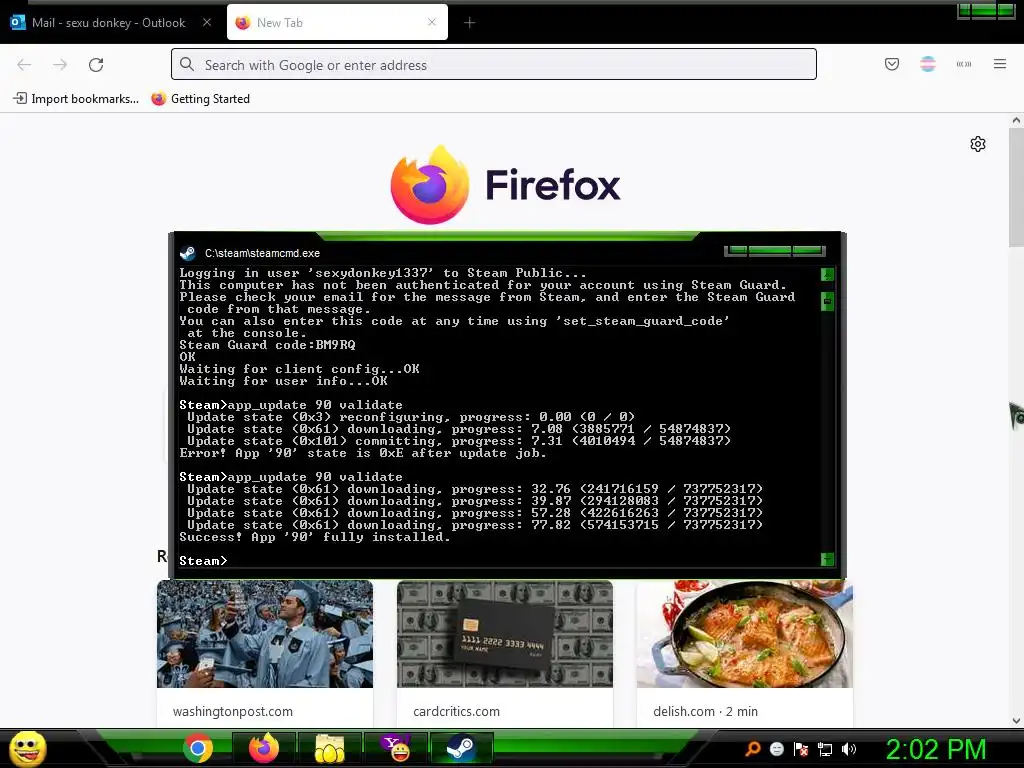
Task: Click the C:\steam\steamcmd.exe title text
Action: (x=263, y=253)
